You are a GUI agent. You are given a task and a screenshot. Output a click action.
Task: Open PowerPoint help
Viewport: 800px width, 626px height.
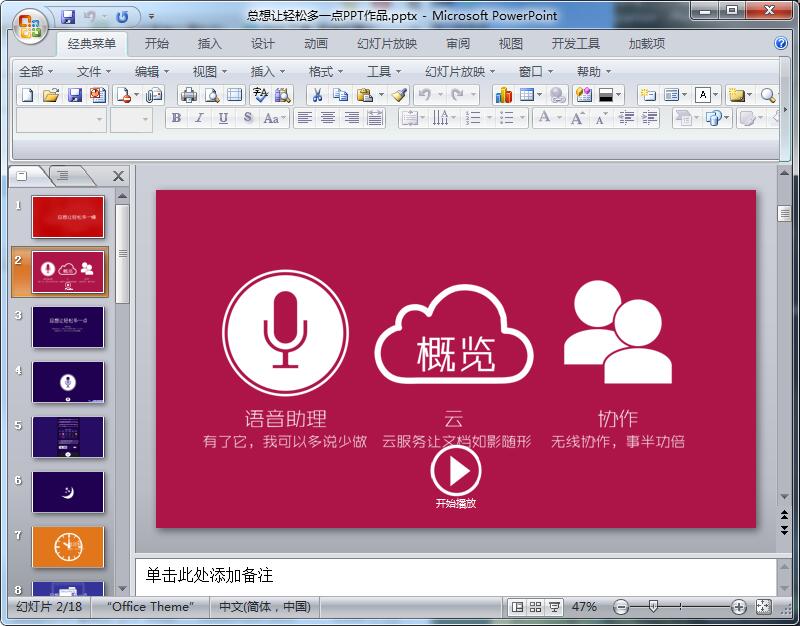(x=781, y=43)
